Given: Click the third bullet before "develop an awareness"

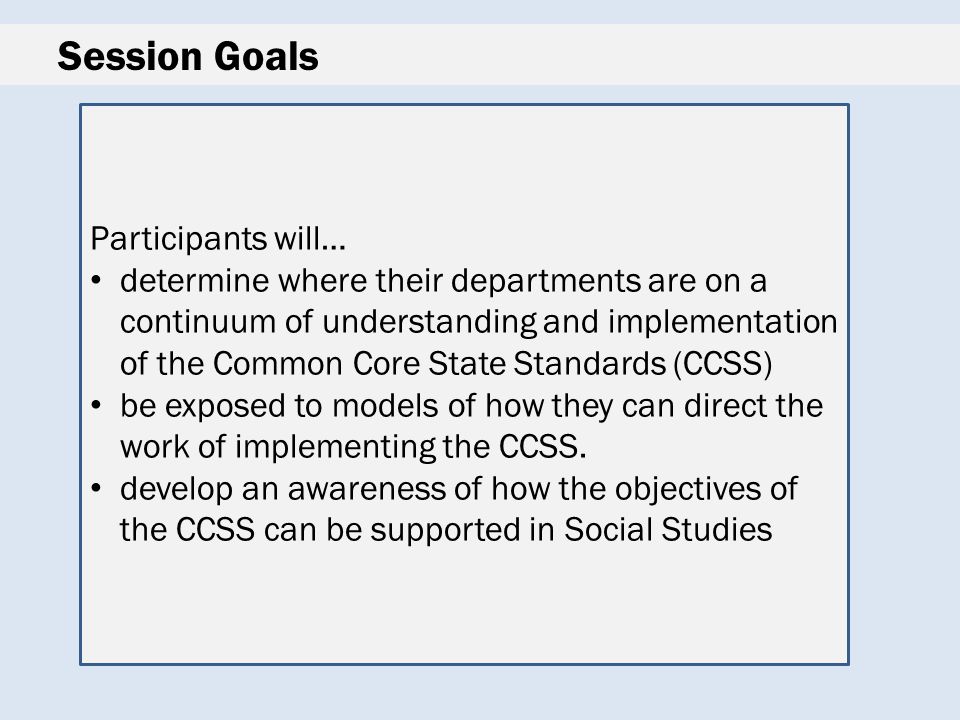Looking at the screenshot, I should [96, 488].
